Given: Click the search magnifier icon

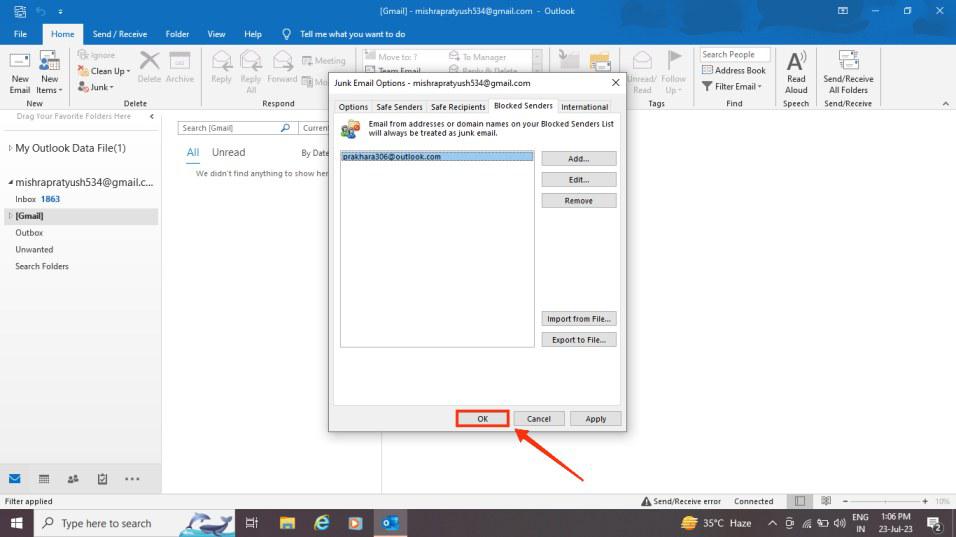Looking at the screenshot, I should click(x=285, y=128).
